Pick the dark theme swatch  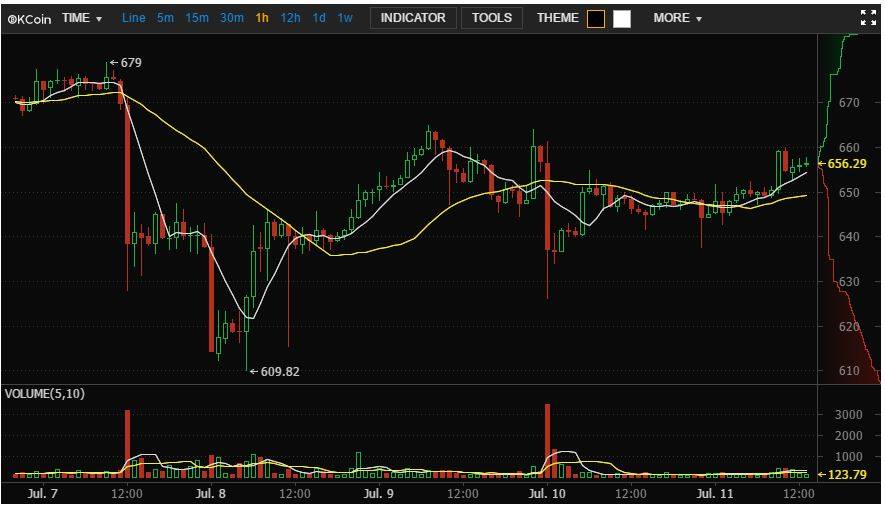(596, 18)
